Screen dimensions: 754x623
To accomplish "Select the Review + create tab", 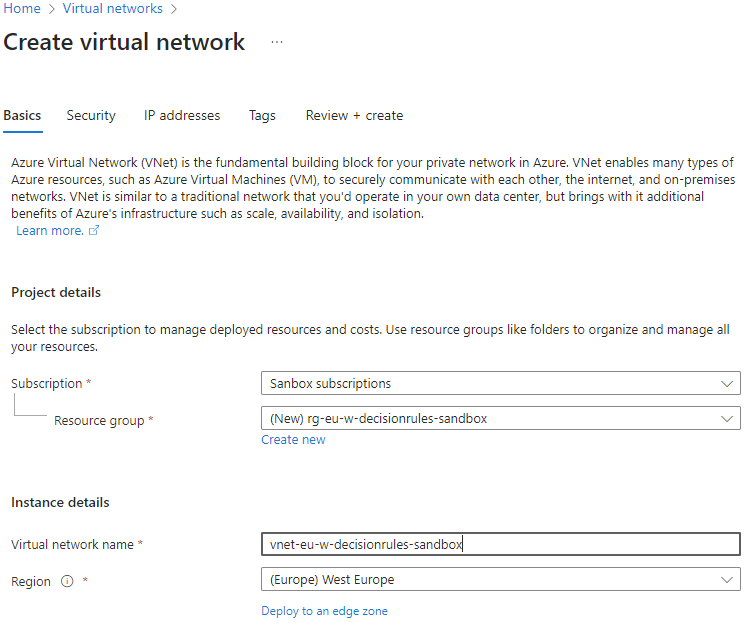I will point(354,116).
